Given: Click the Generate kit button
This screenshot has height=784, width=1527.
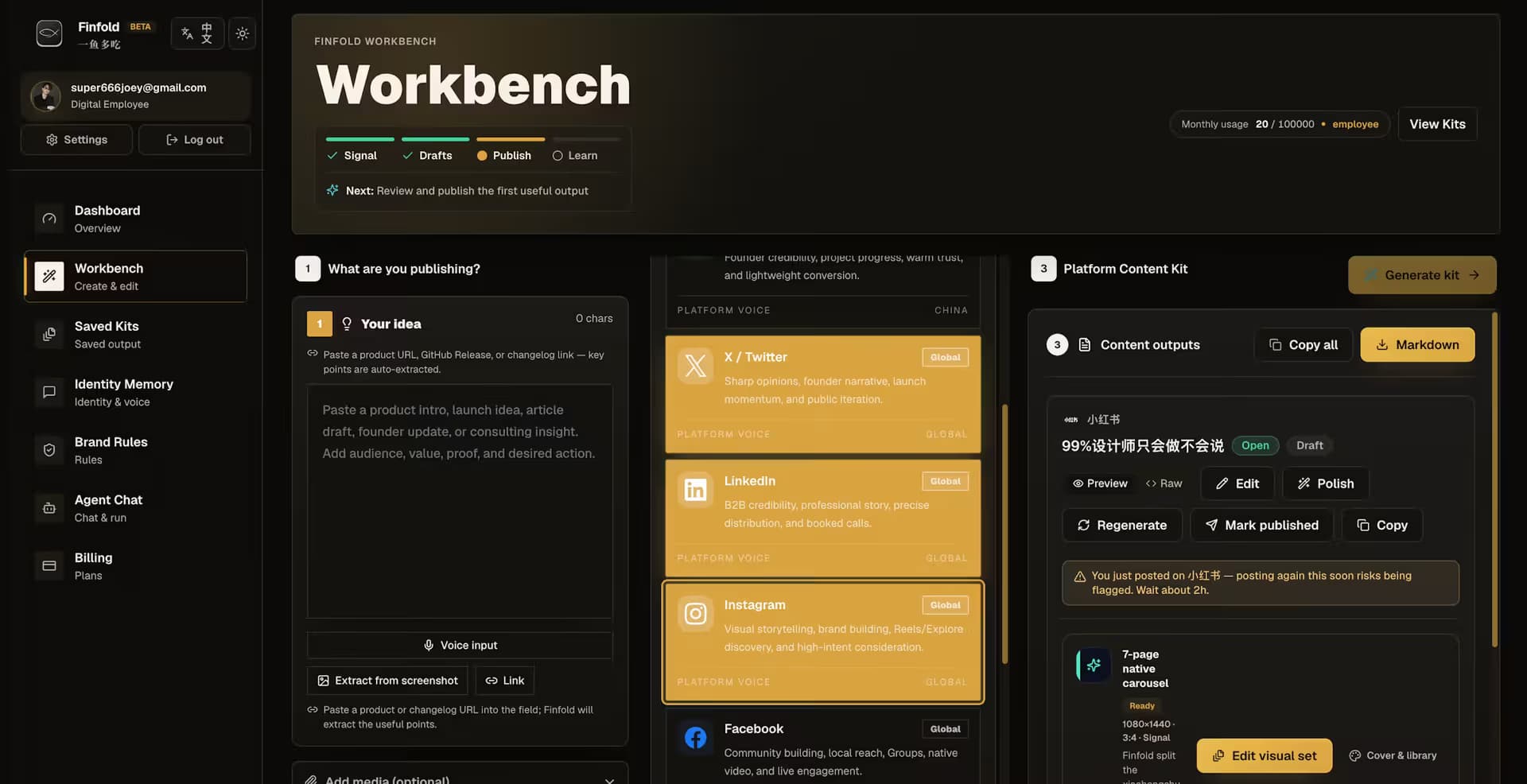Looking at the screenshot, I should 1422,275.
